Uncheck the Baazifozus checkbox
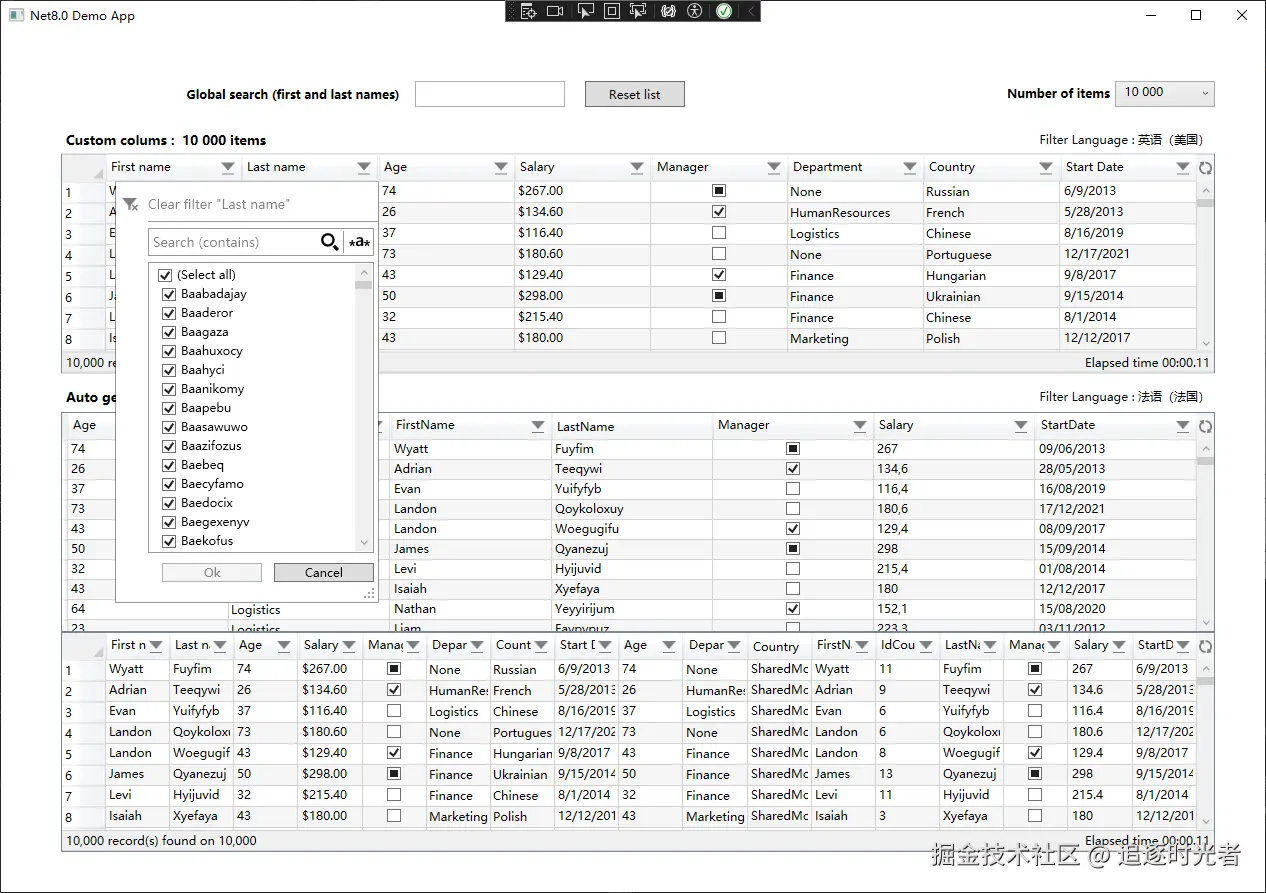Image resolution: width=1266 pixels, height=893 pixels. coord(169,446)
